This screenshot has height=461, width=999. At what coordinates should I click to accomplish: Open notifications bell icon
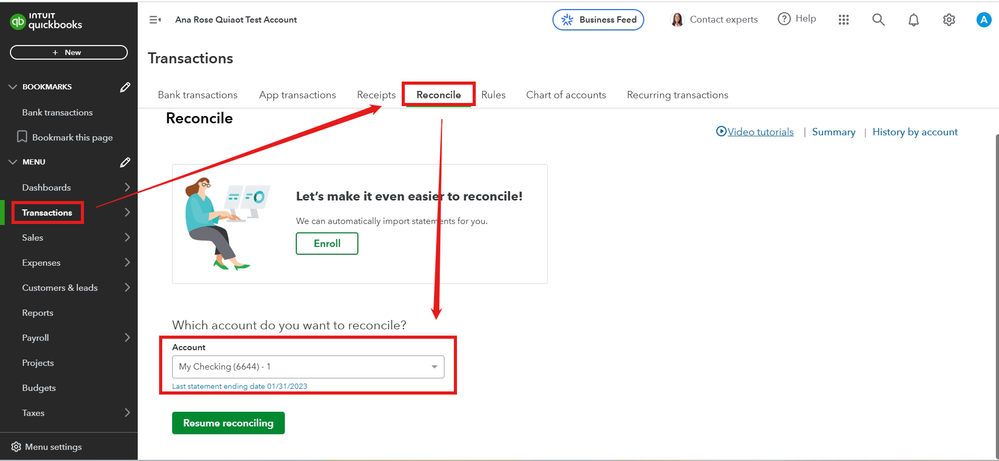point(914,20)
